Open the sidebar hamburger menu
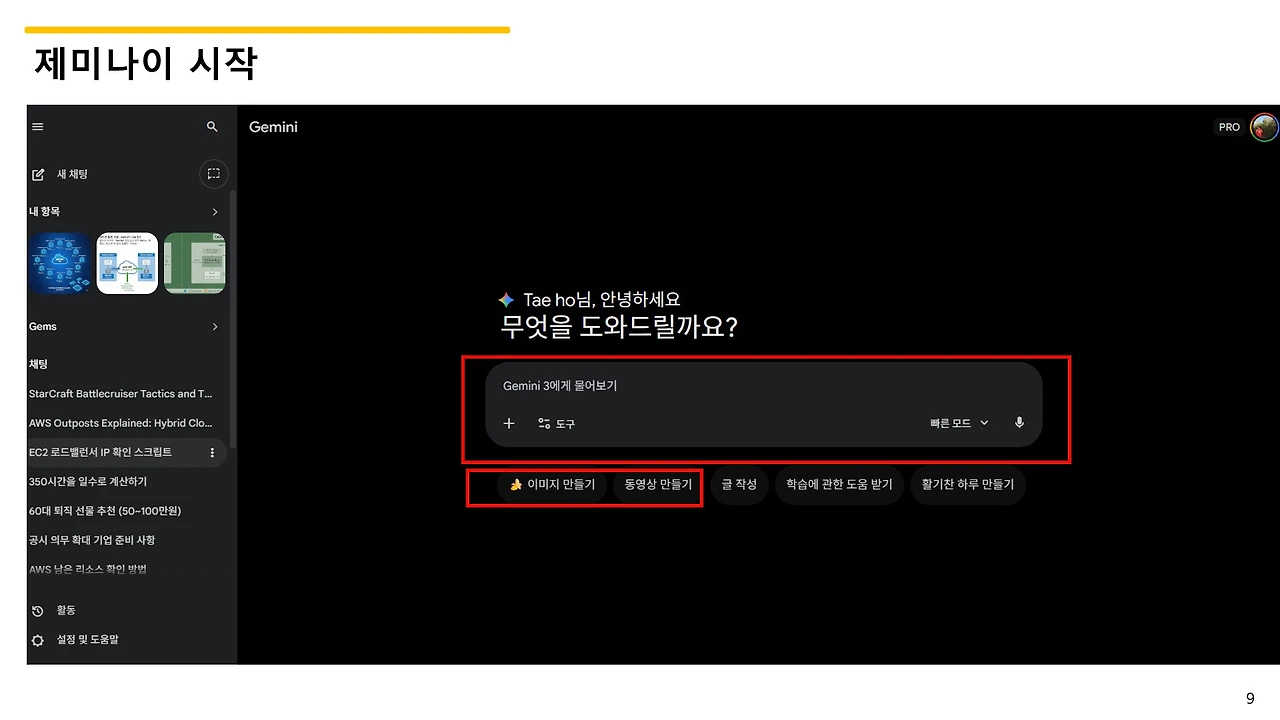 click(37, 126)
